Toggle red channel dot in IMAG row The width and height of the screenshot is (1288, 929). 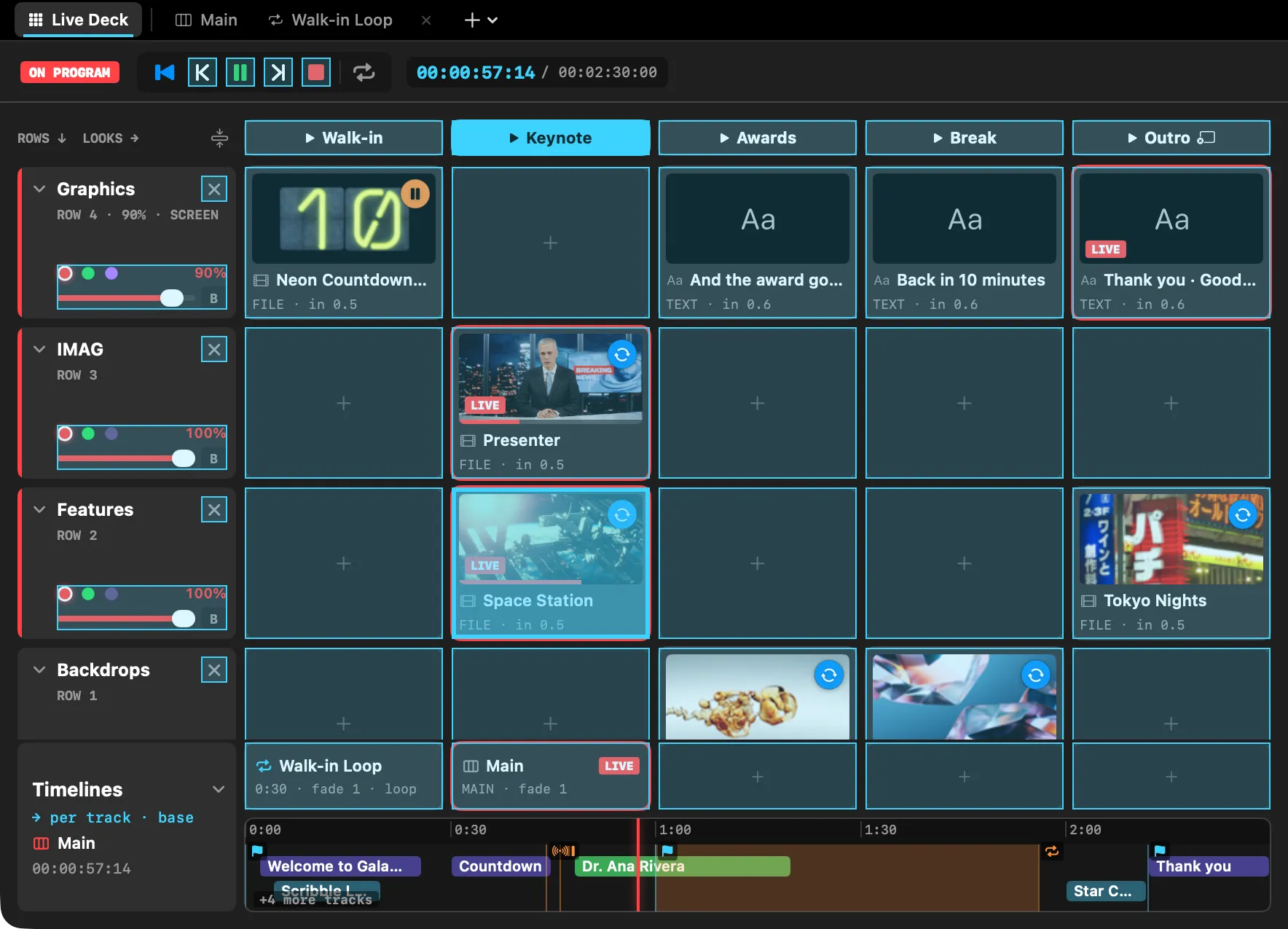(x=66, y=434)
